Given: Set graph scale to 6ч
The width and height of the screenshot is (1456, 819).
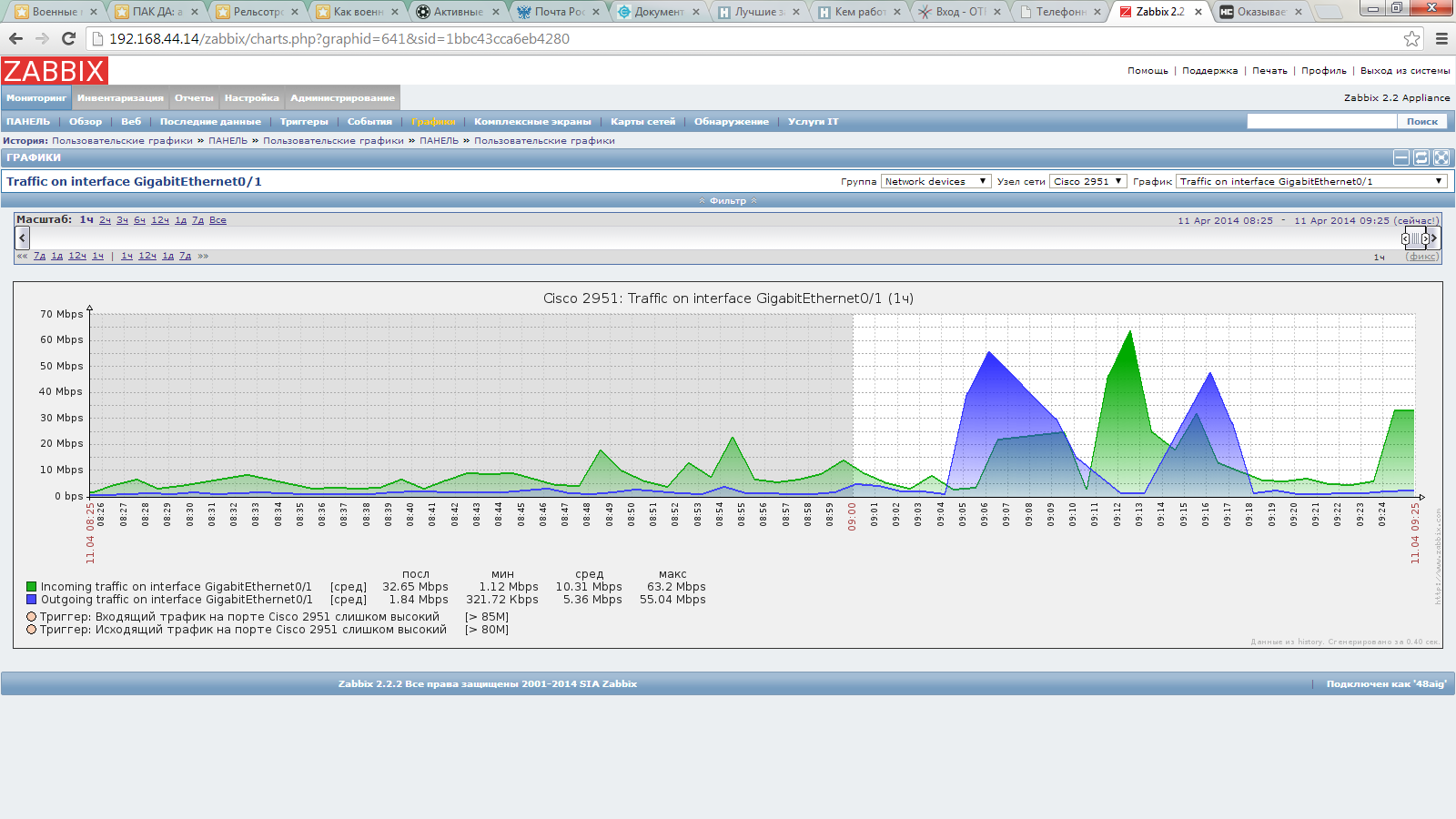Looking at the screenshot, I should (139, 220).
